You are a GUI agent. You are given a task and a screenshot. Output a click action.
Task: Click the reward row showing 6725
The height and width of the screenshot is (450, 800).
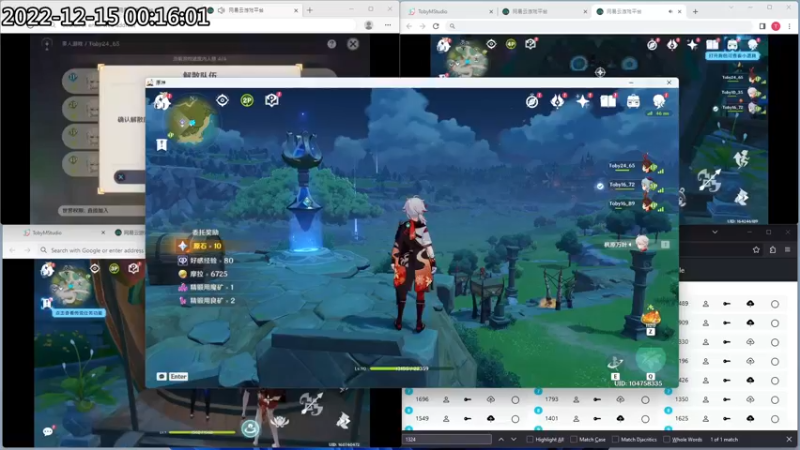(x=203, y=274)
